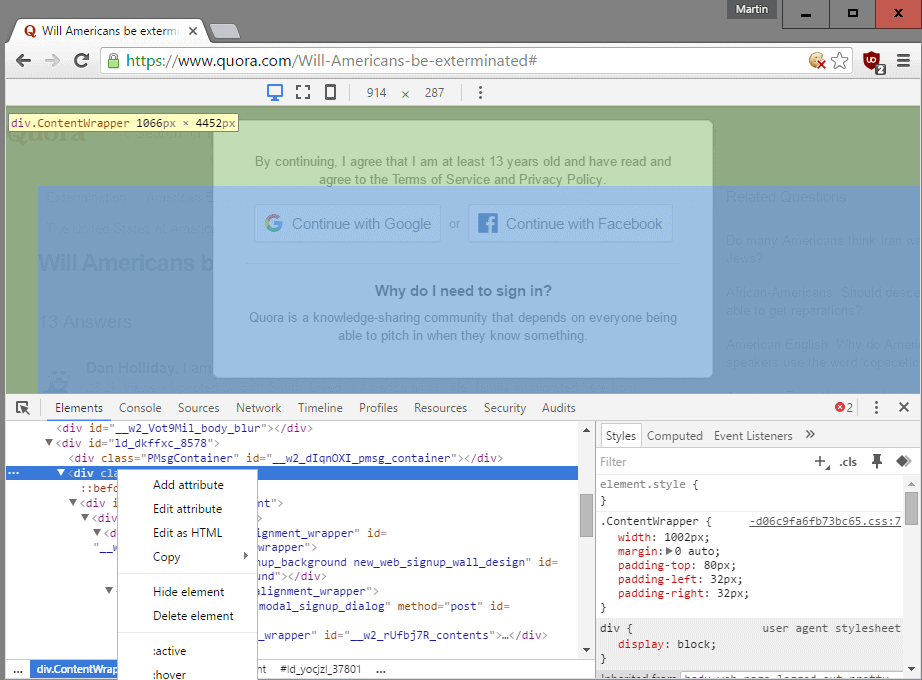Screen dimensions: 922x680
Task: Click Continue with Google
Action: pos(347,223)
